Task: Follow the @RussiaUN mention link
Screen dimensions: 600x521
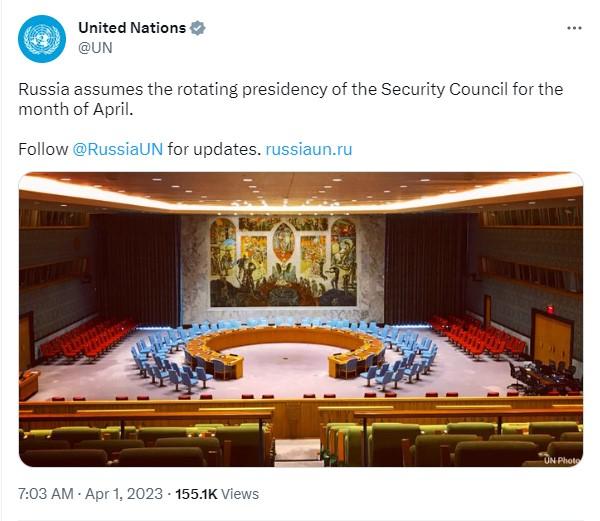Action: point(118,149)
